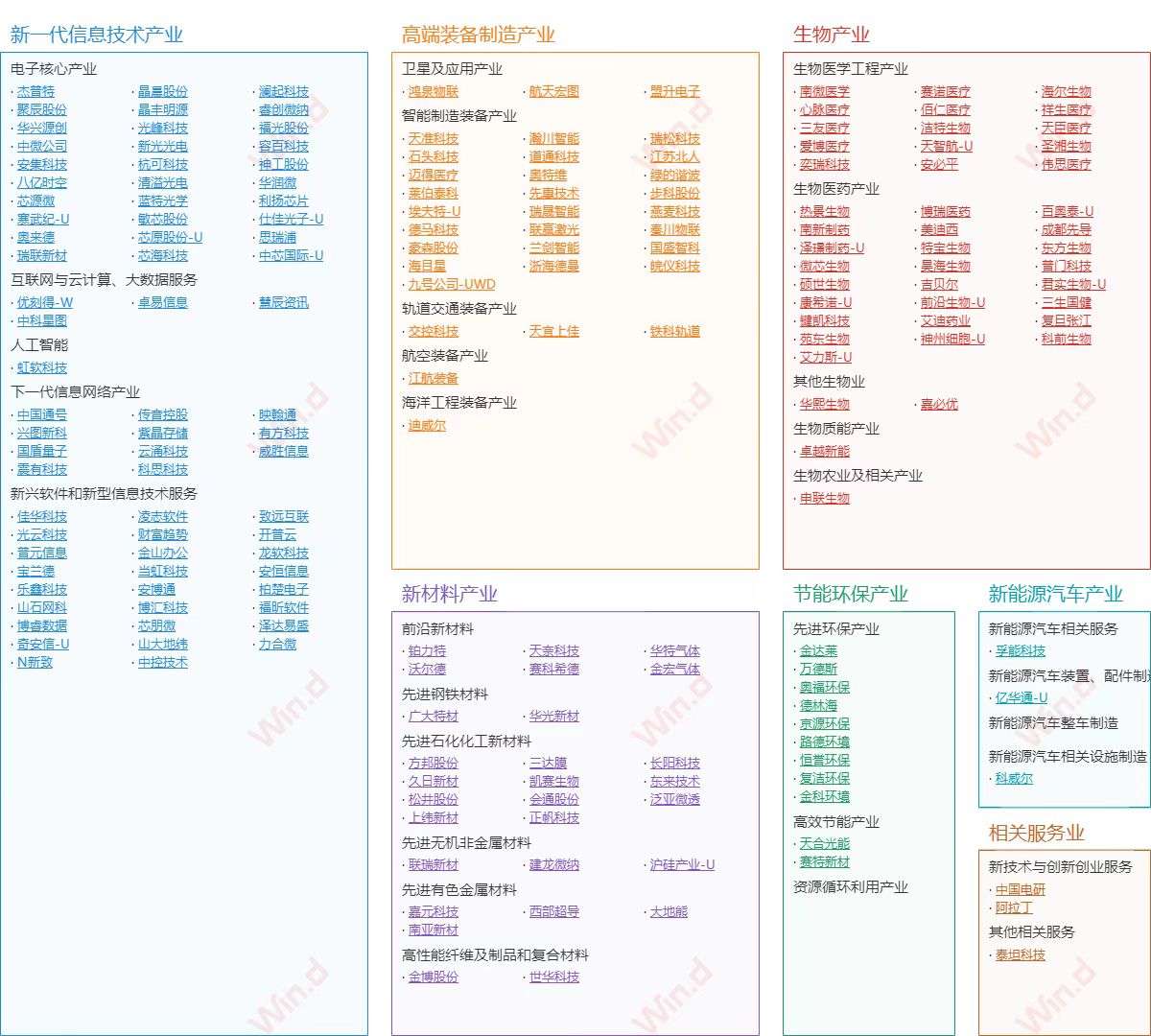The height and width of the screenshot is (1036, 1151).
Task: Open the 中芯国际-U link
Action: (x=291, y=256)
